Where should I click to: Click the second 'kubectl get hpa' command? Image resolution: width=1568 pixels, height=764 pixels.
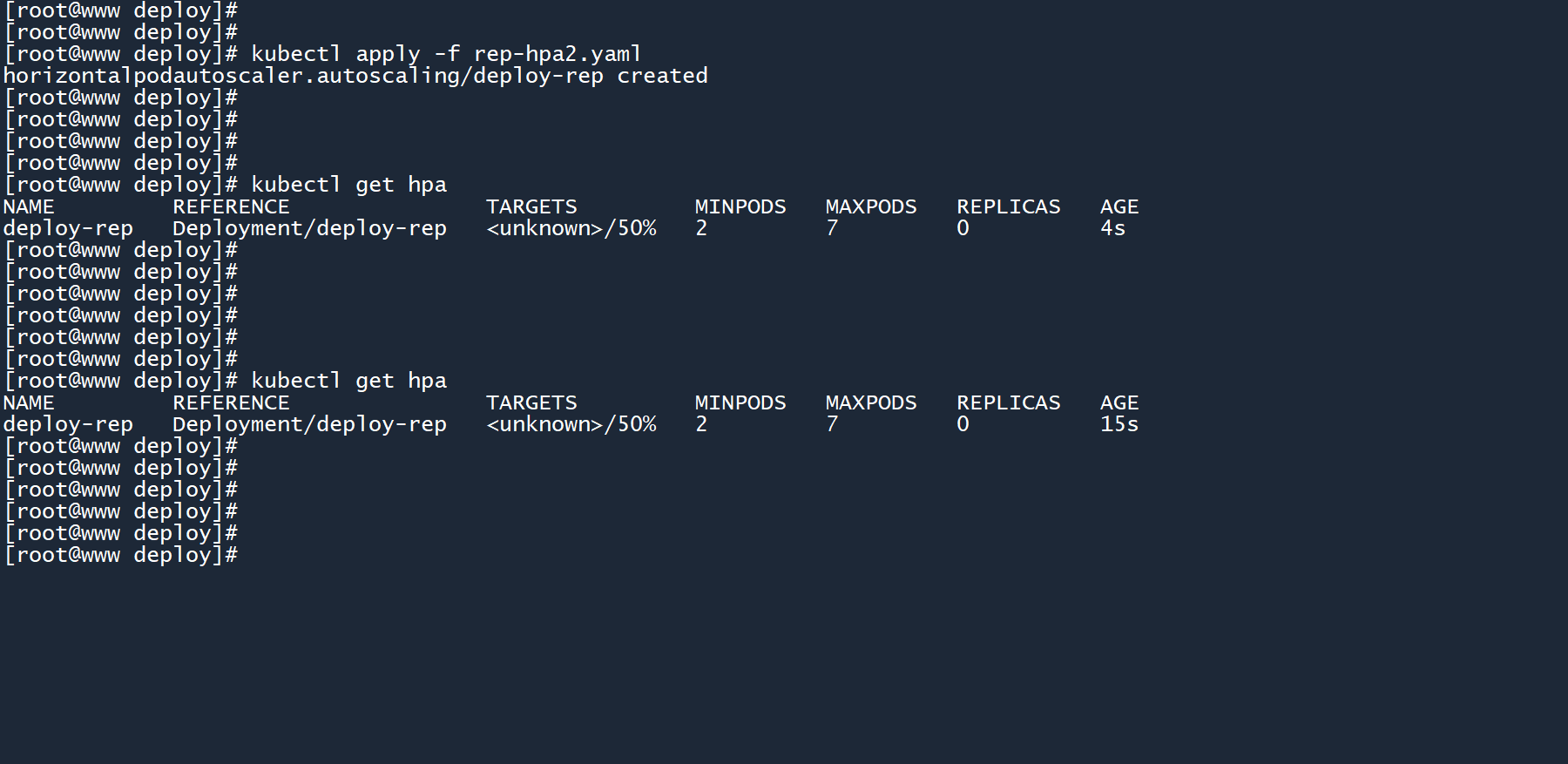click(x=348, y=381)
